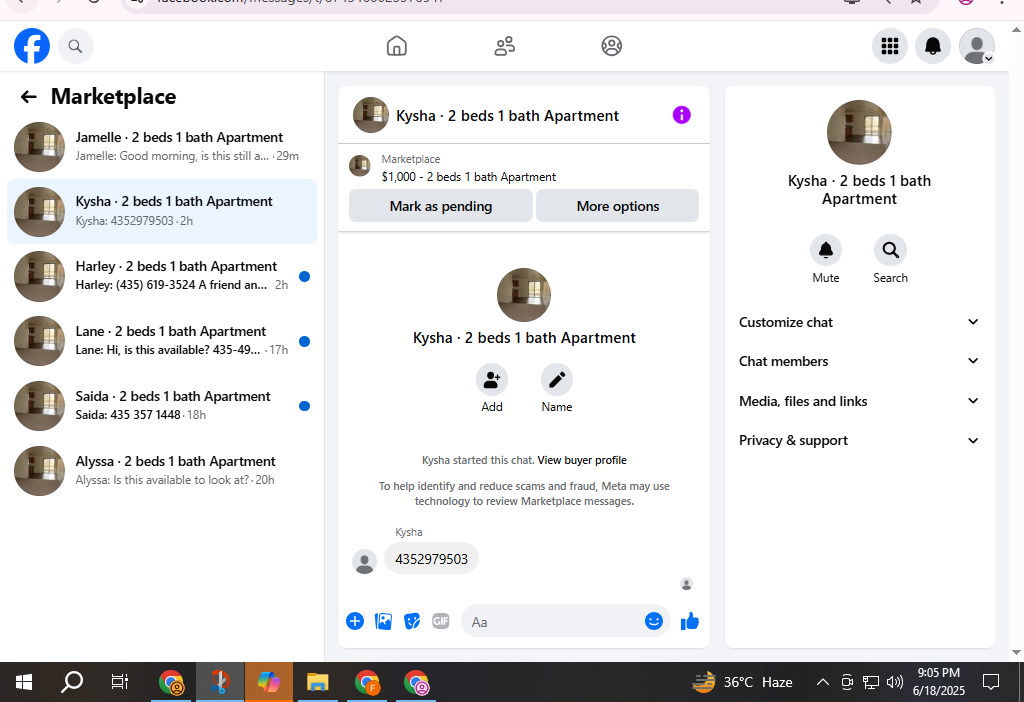This screenshot has height=702, width=1024.
Task: Expand Media, files and links section
Action: [x=859, y=401]
